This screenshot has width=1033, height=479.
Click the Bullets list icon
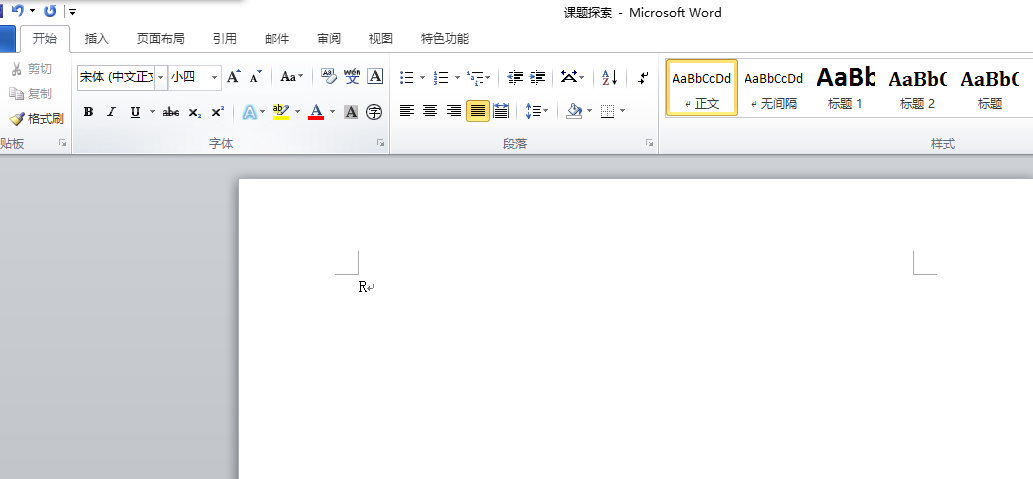tap(407, 78)
